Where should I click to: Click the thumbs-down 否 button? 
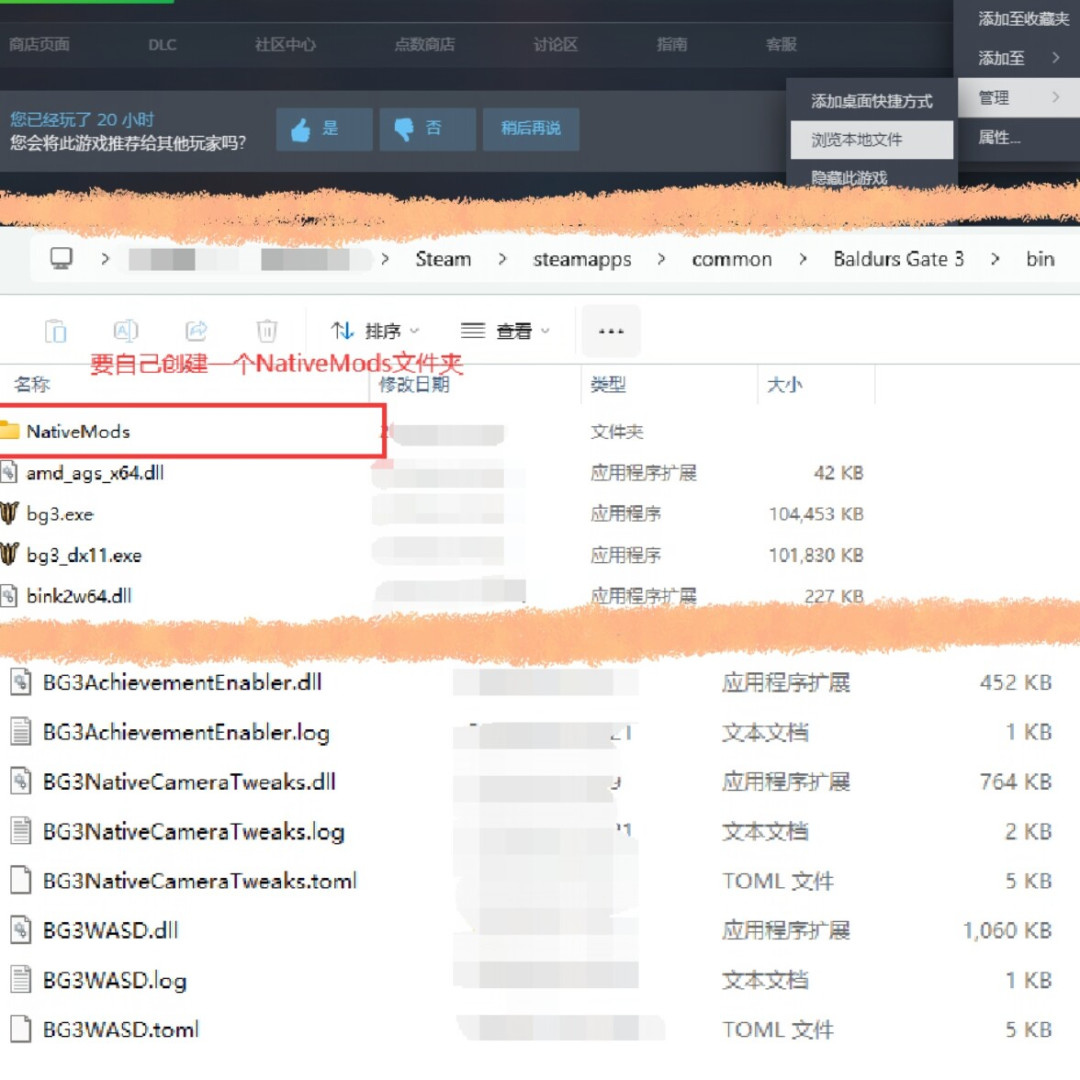pyautogui.click(x=427, y=129)
